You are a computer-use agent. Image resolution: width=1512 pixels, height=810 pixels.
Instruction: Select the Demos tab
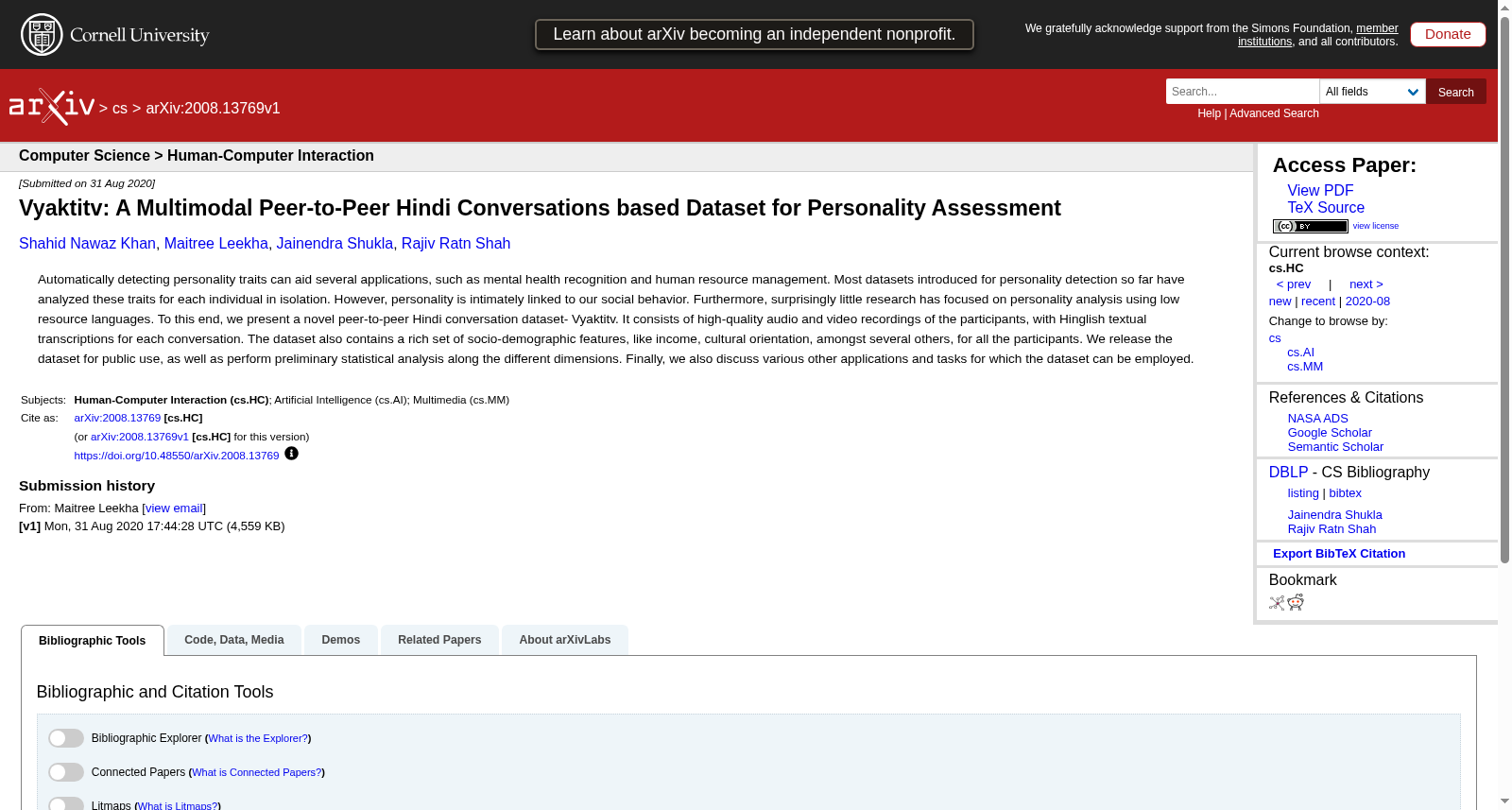tap(341, 640)
